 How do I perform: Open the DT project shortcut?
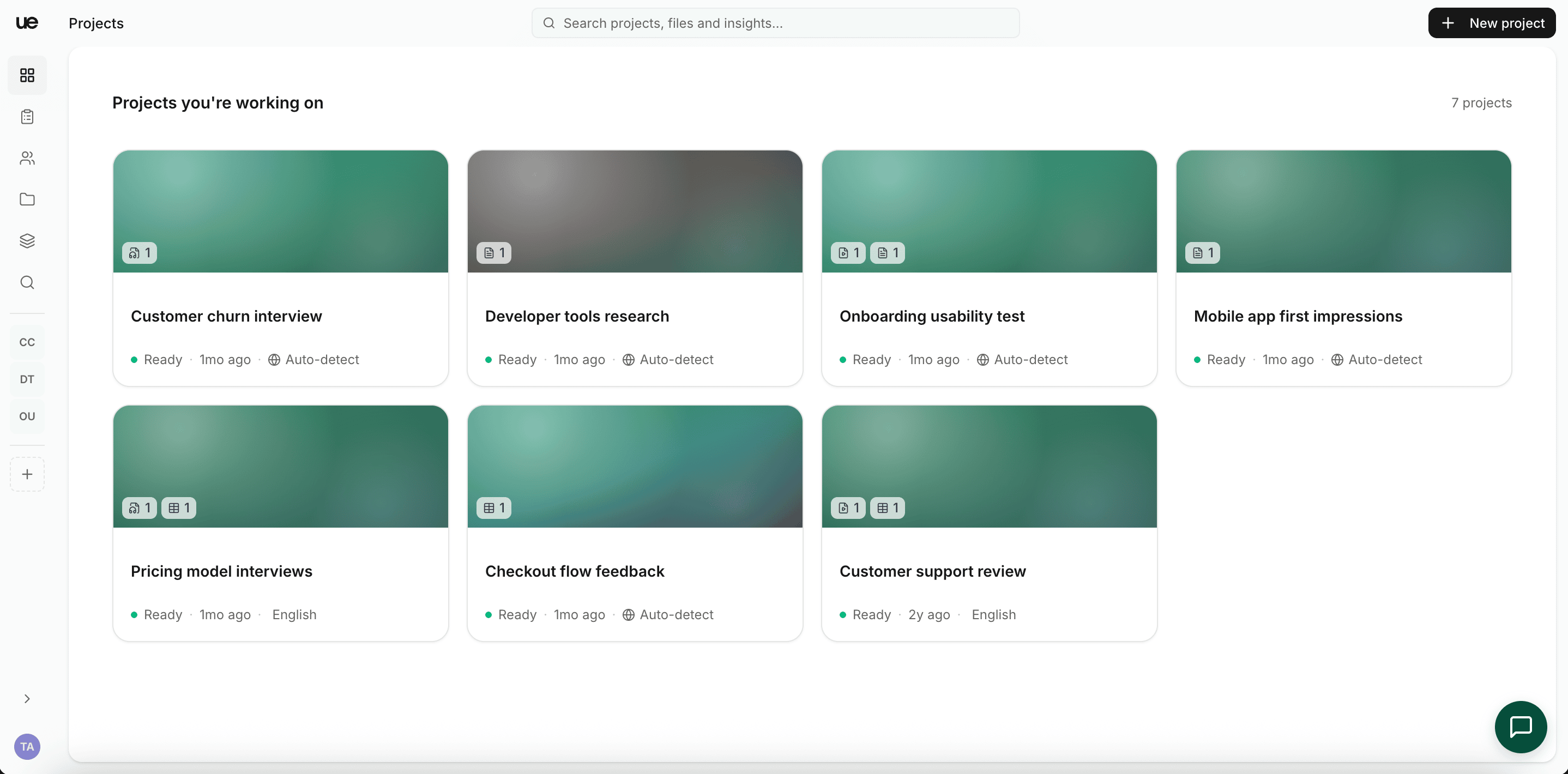[27, 379]
